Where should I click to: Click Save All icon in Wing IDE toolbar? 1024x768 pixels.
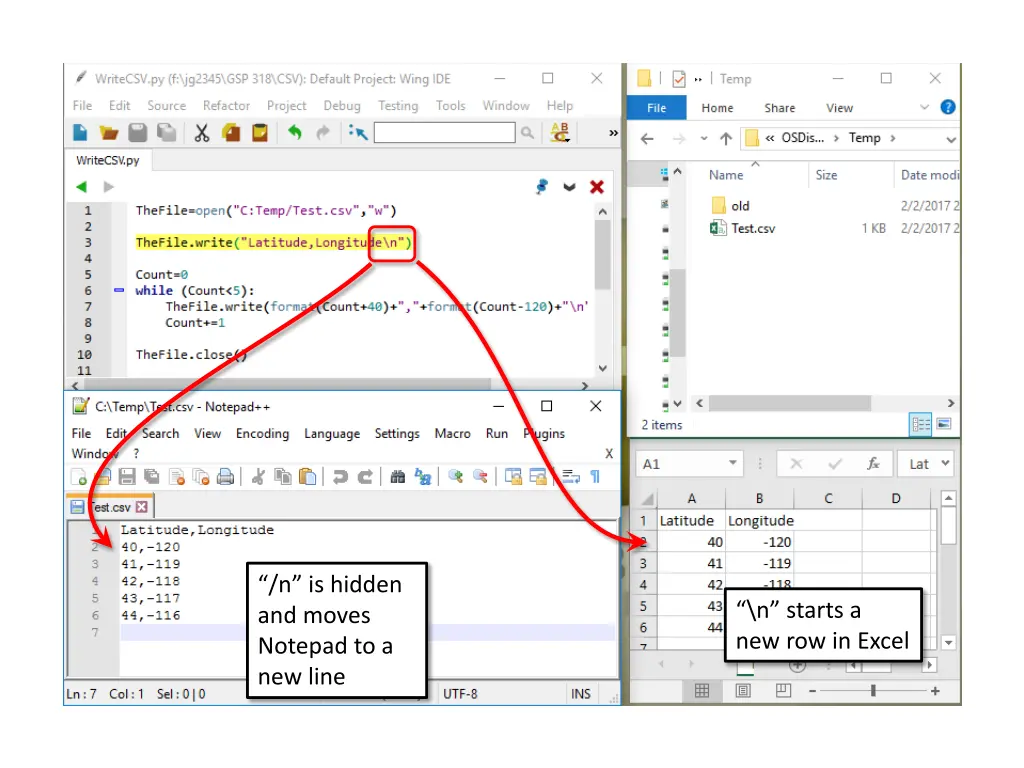167,133
